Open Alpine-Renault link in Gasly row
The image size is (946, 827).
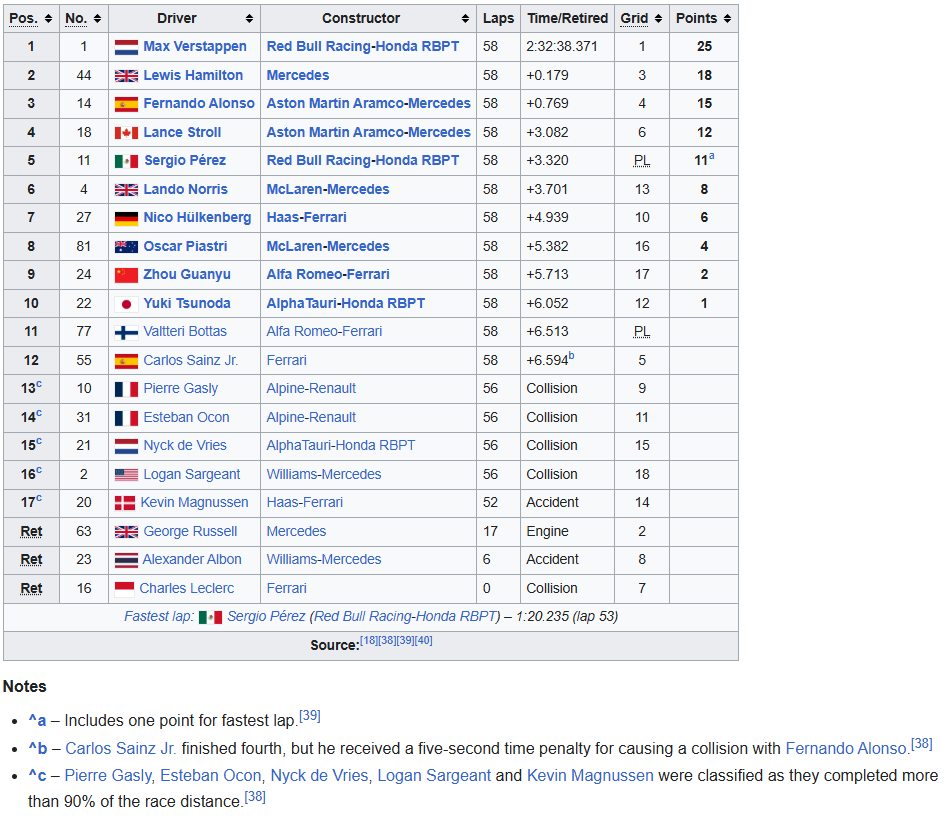coord(311,388)
